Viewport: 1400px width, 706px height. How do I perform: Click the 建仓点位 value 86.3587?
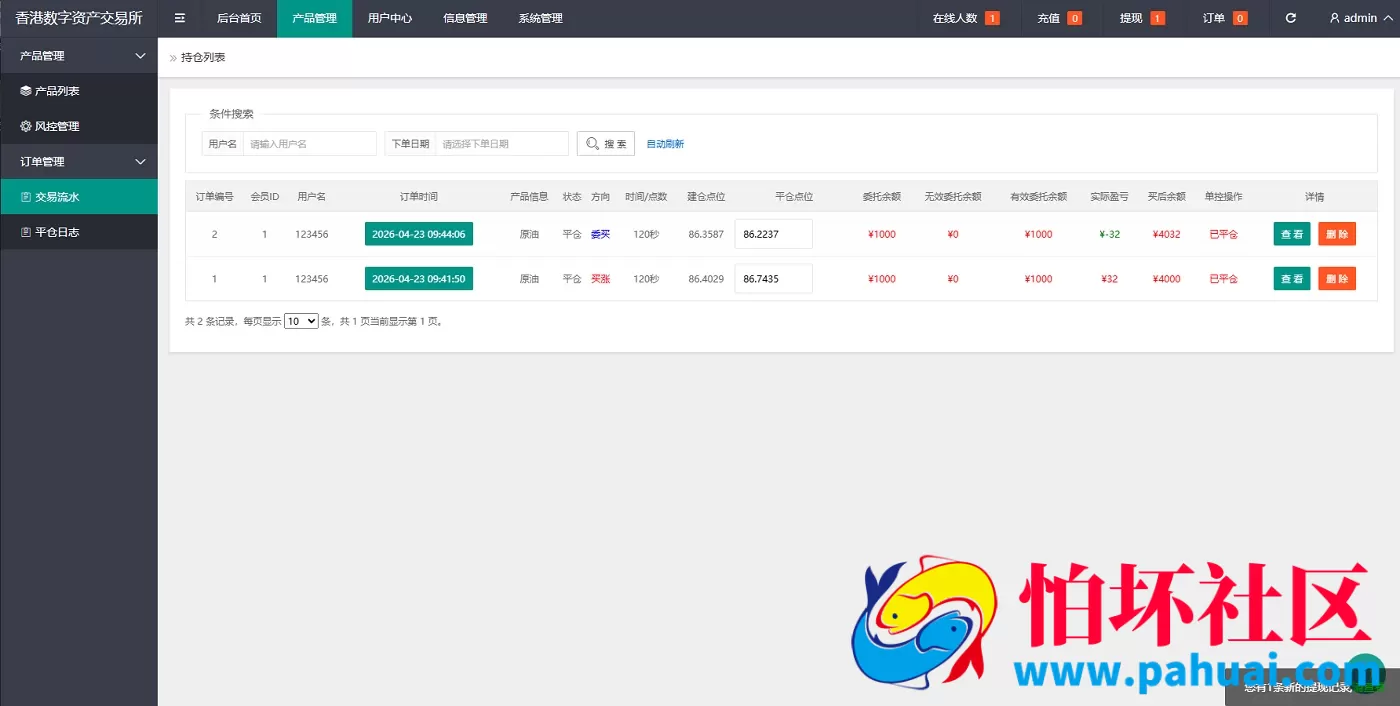point(706,234)
